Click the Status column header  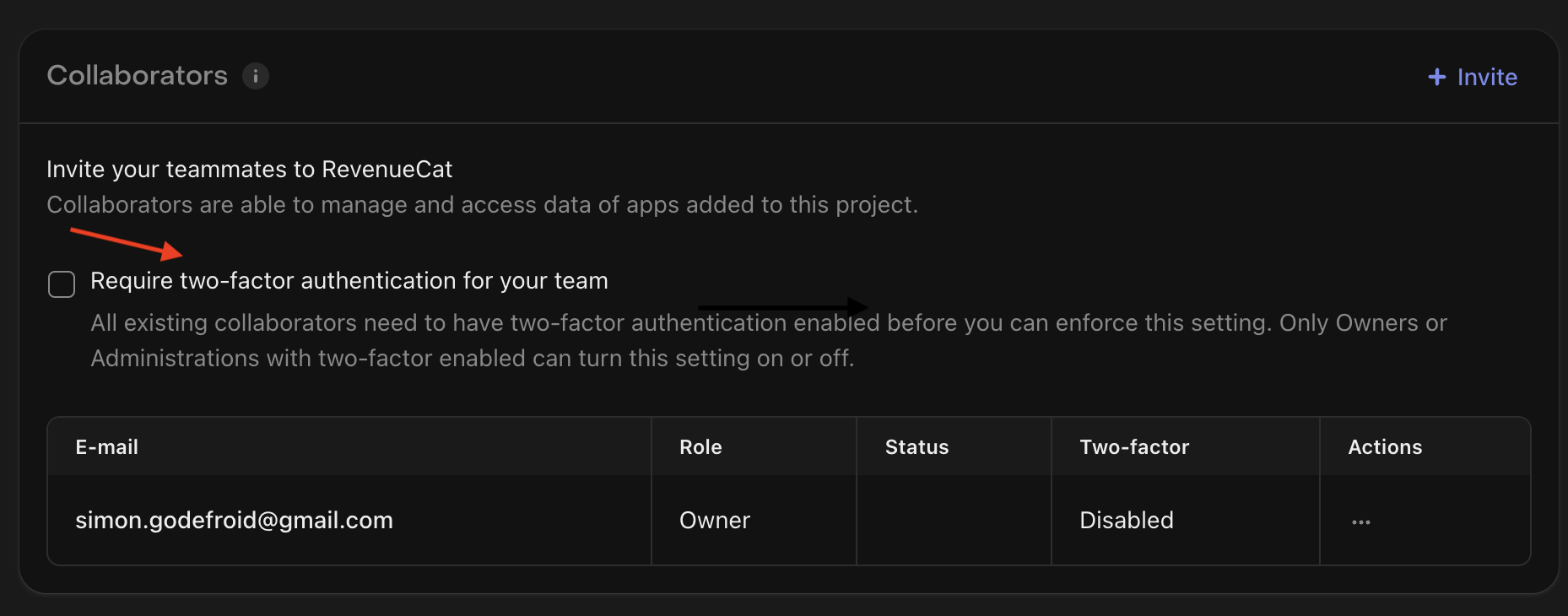(916, 447)
